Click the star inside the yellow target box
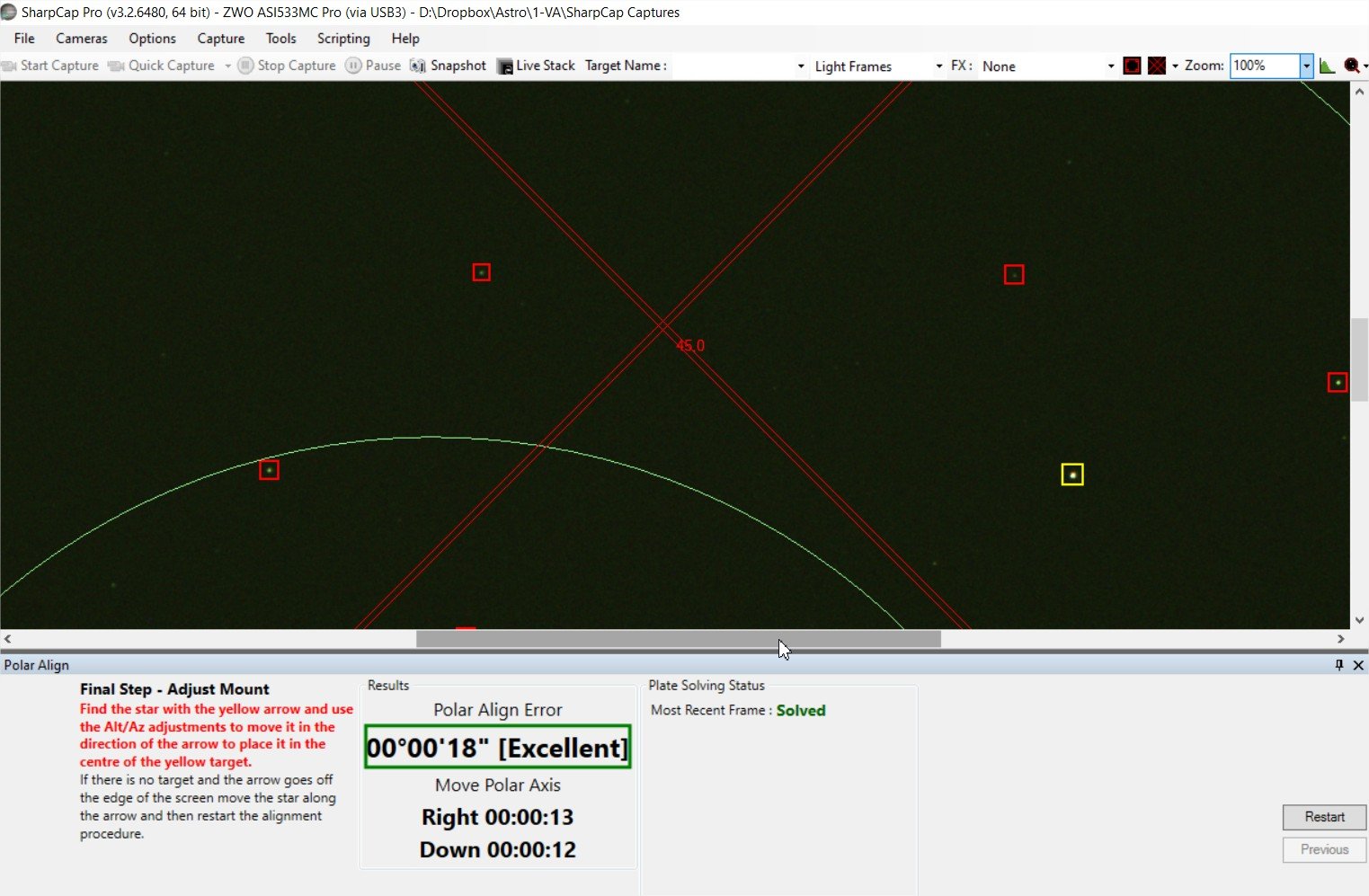 (x=1072, y=475)
